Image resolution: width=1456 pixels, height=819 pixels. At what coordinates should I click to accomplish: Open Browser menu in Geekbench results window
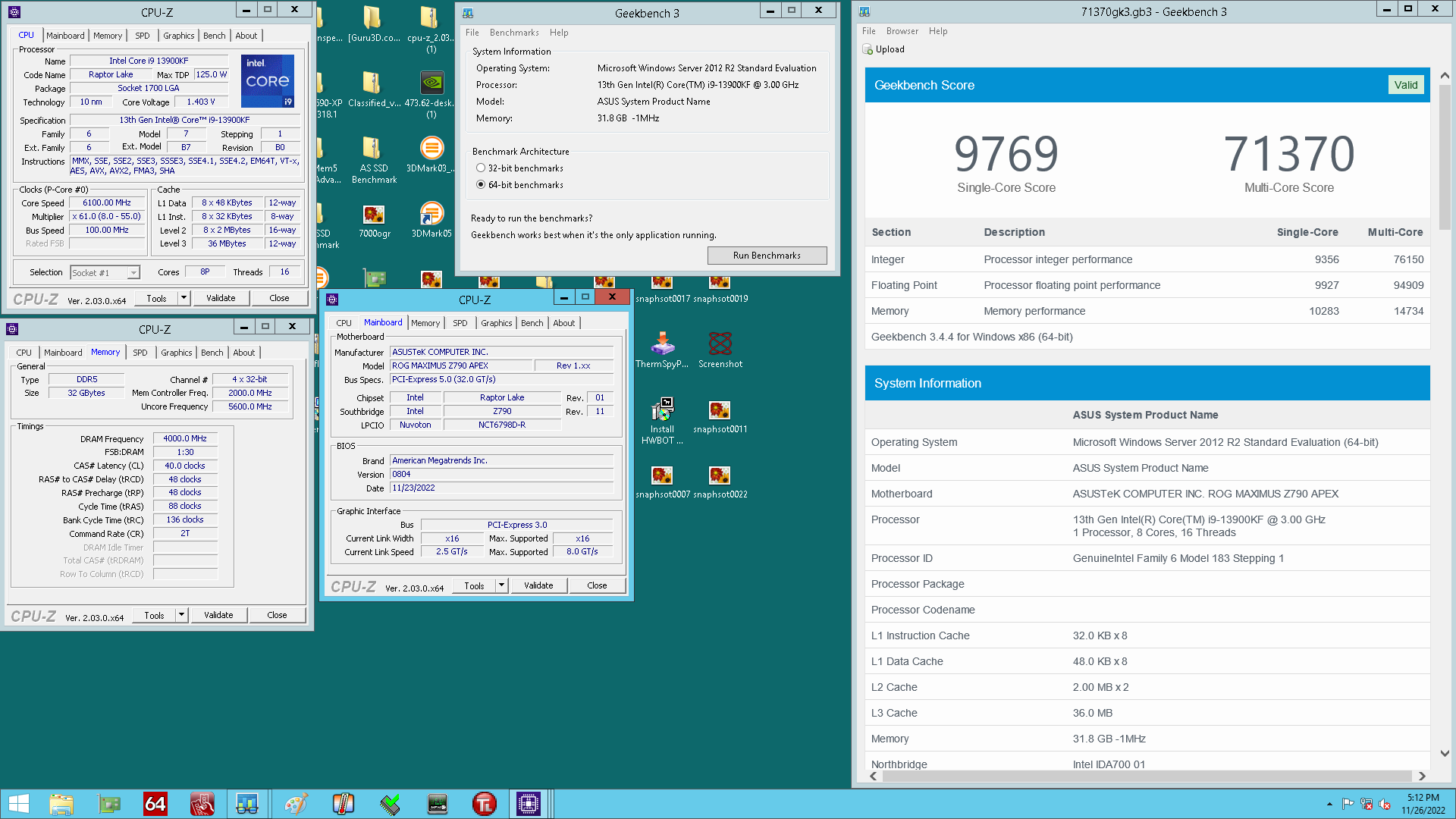click(x=902, y=31)
